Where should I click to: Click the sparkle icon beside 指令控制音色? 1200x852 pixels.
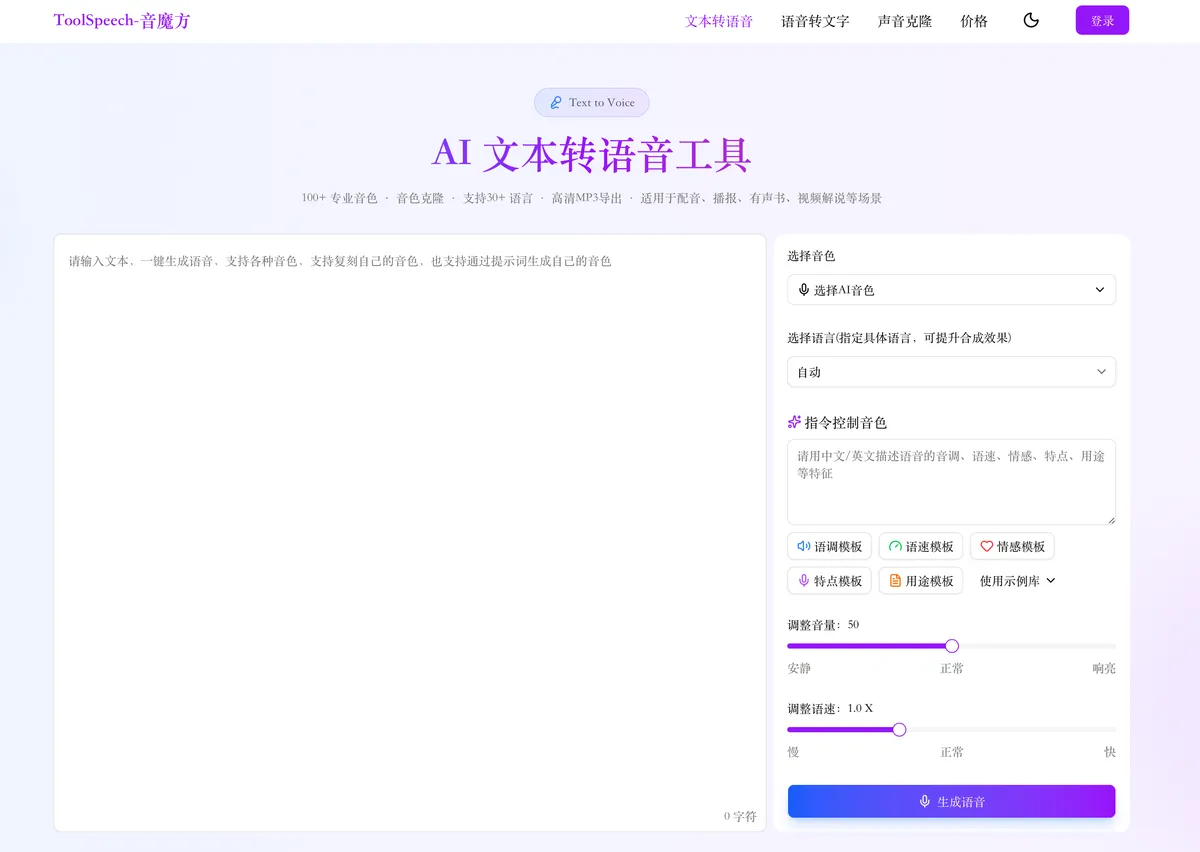(x=795, y=423)
